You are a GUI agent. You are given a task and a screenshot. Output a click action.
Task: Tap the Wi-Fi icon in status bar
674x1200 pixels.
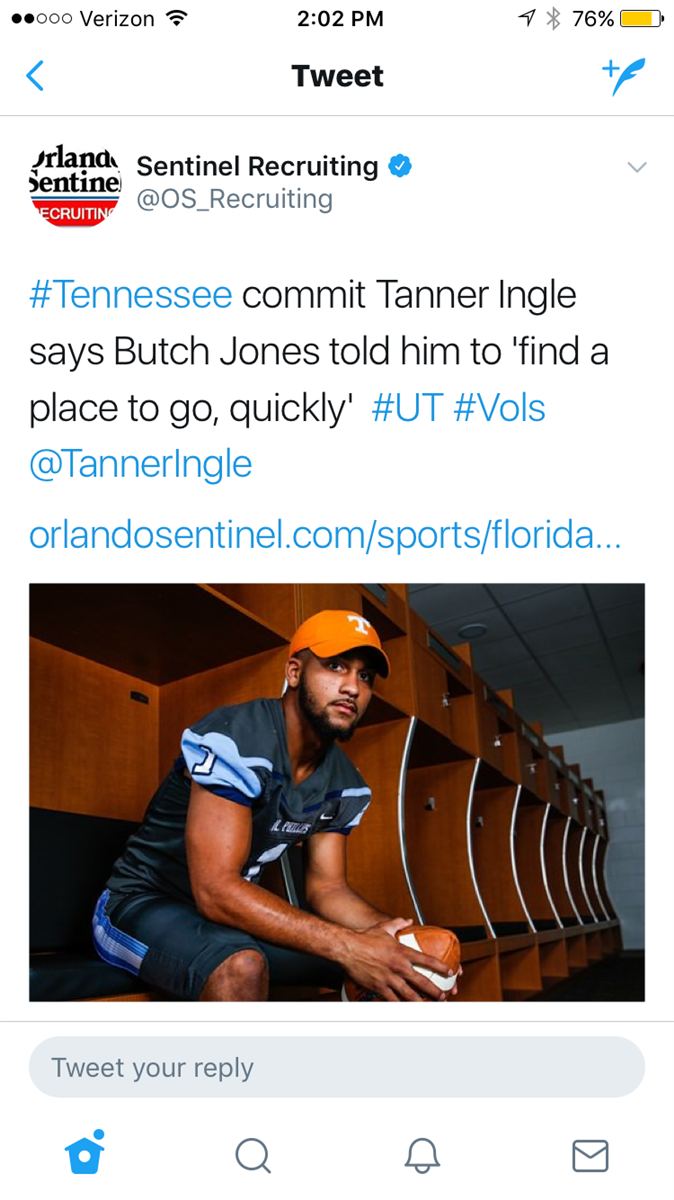tap(177, 19)
